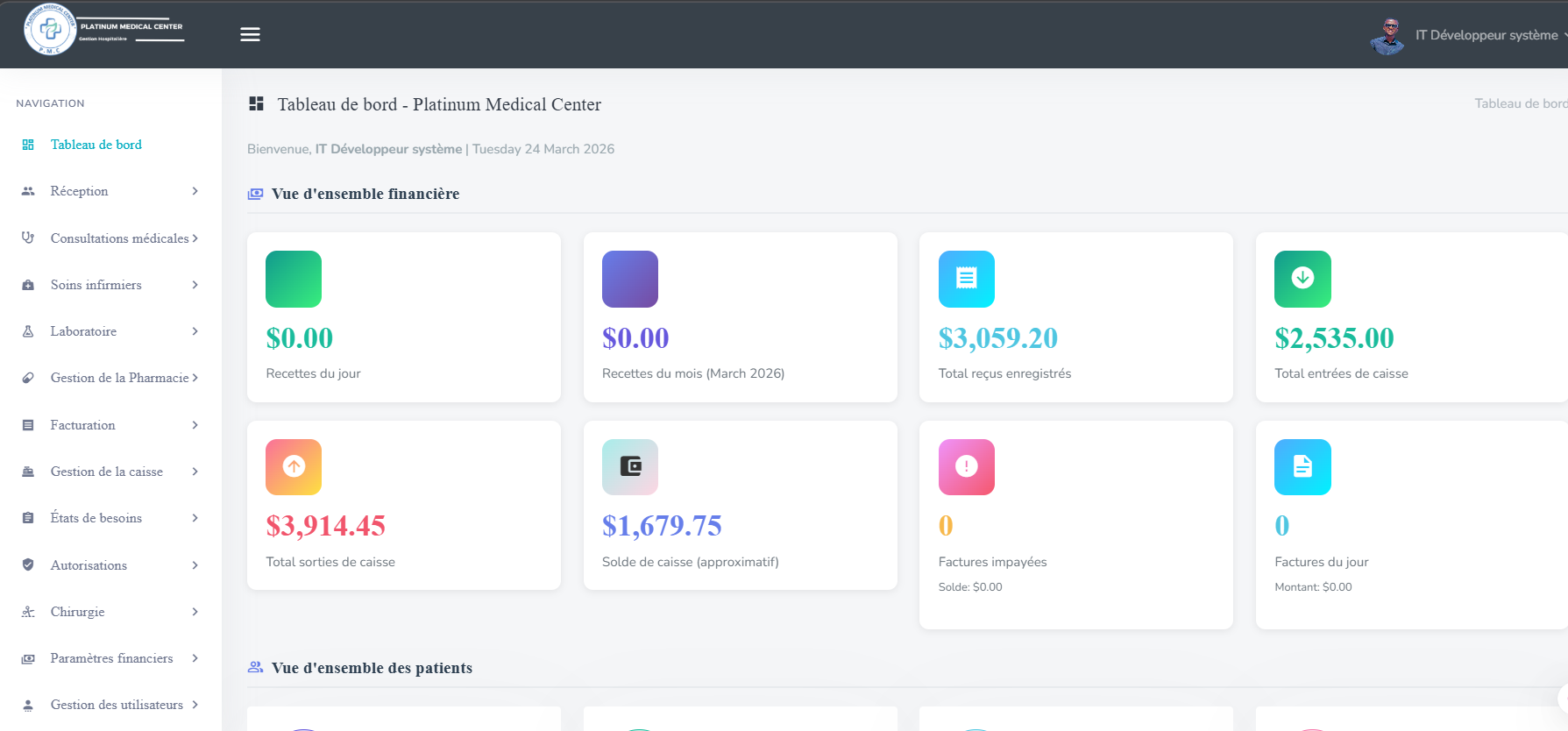Click the Total reçus enregistrés receipt icon
1568x731 pixels.
966,279
